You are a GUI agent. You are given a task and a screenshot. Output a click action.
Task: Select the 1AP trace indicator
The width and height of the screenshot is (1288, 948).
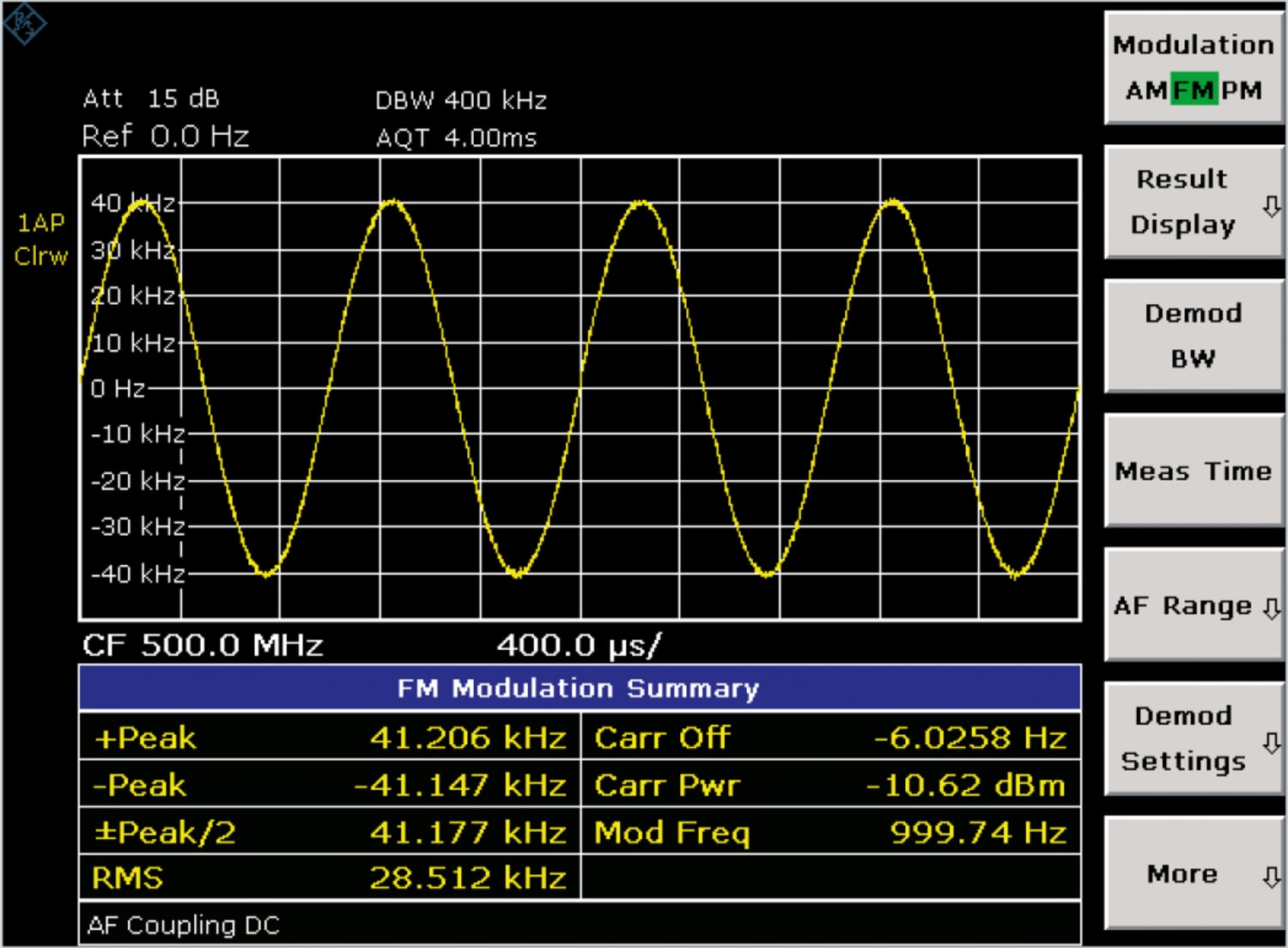pyautogui.click(x=41, y=222)
